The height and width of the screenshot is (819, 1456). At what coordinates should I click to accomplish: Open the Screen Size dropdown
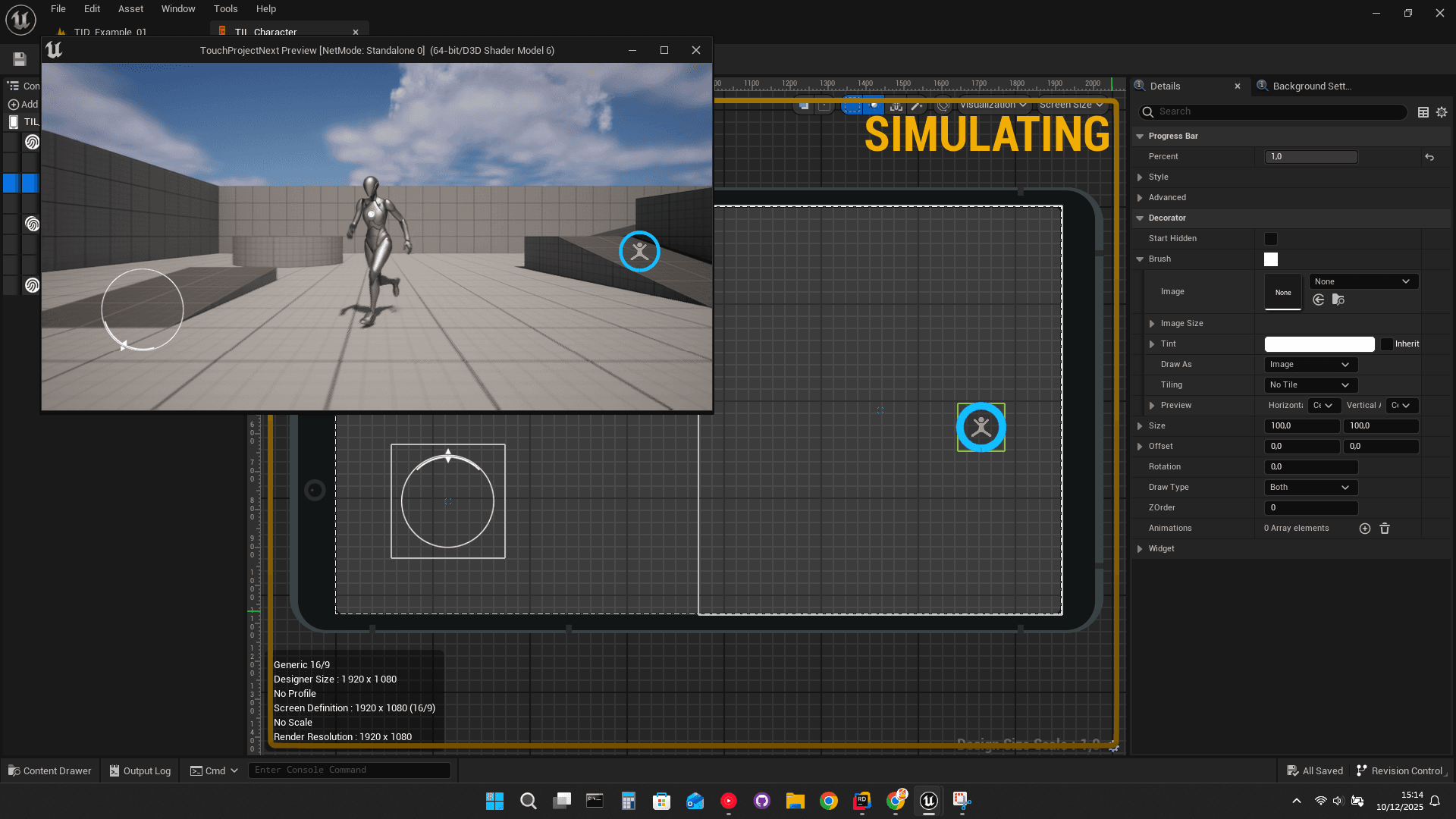(1071, 105)
